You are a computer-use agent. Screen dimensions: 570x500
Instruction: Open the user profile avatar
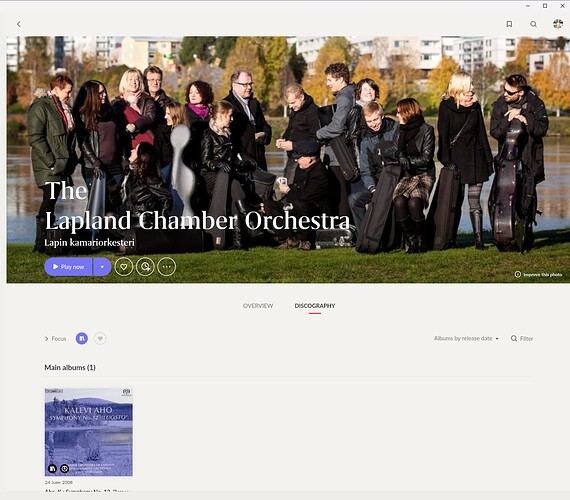point(558,24)
